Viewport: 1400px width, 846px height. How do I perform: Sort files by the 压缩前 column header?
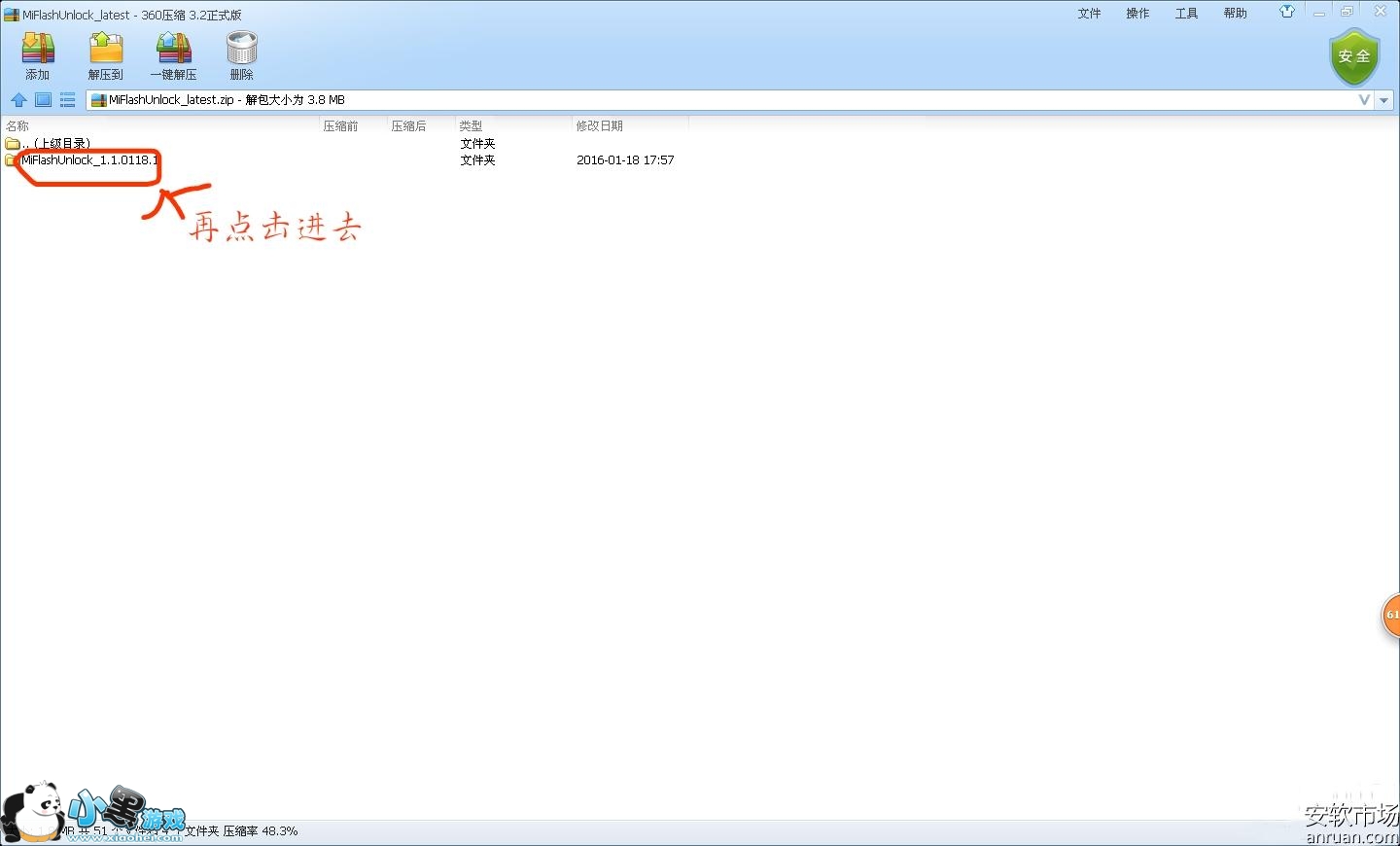[x=354, y=125]
